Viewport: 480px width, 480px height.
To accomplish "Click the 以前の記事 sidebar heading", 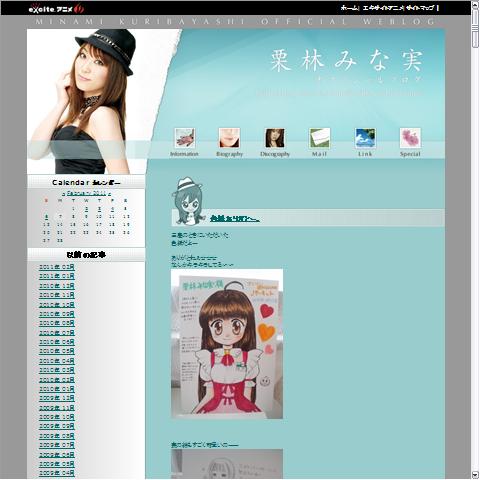I will pos(86,255).
